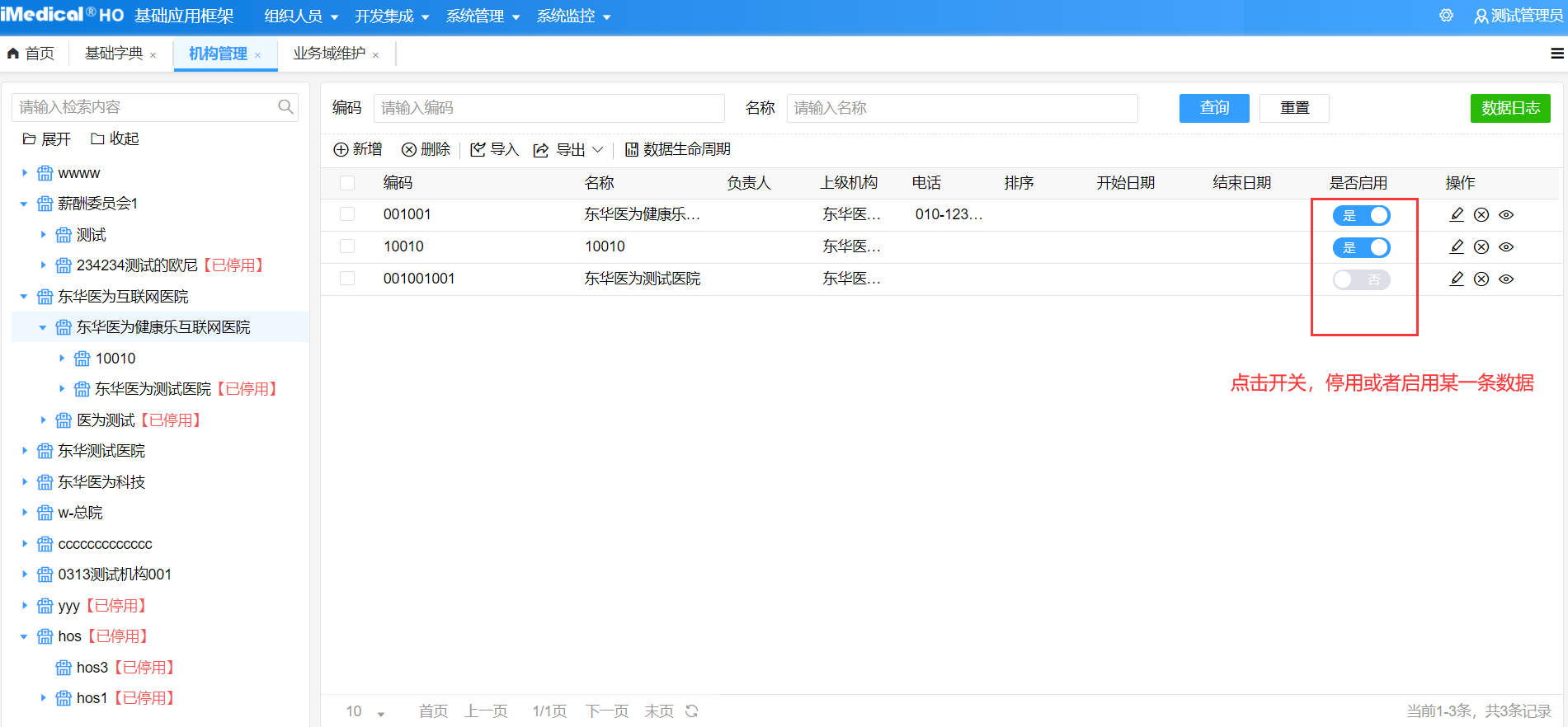Delete row 001001 using circle-x icon
Viewport: 1568px width, 727px height.
(1481, 214)
